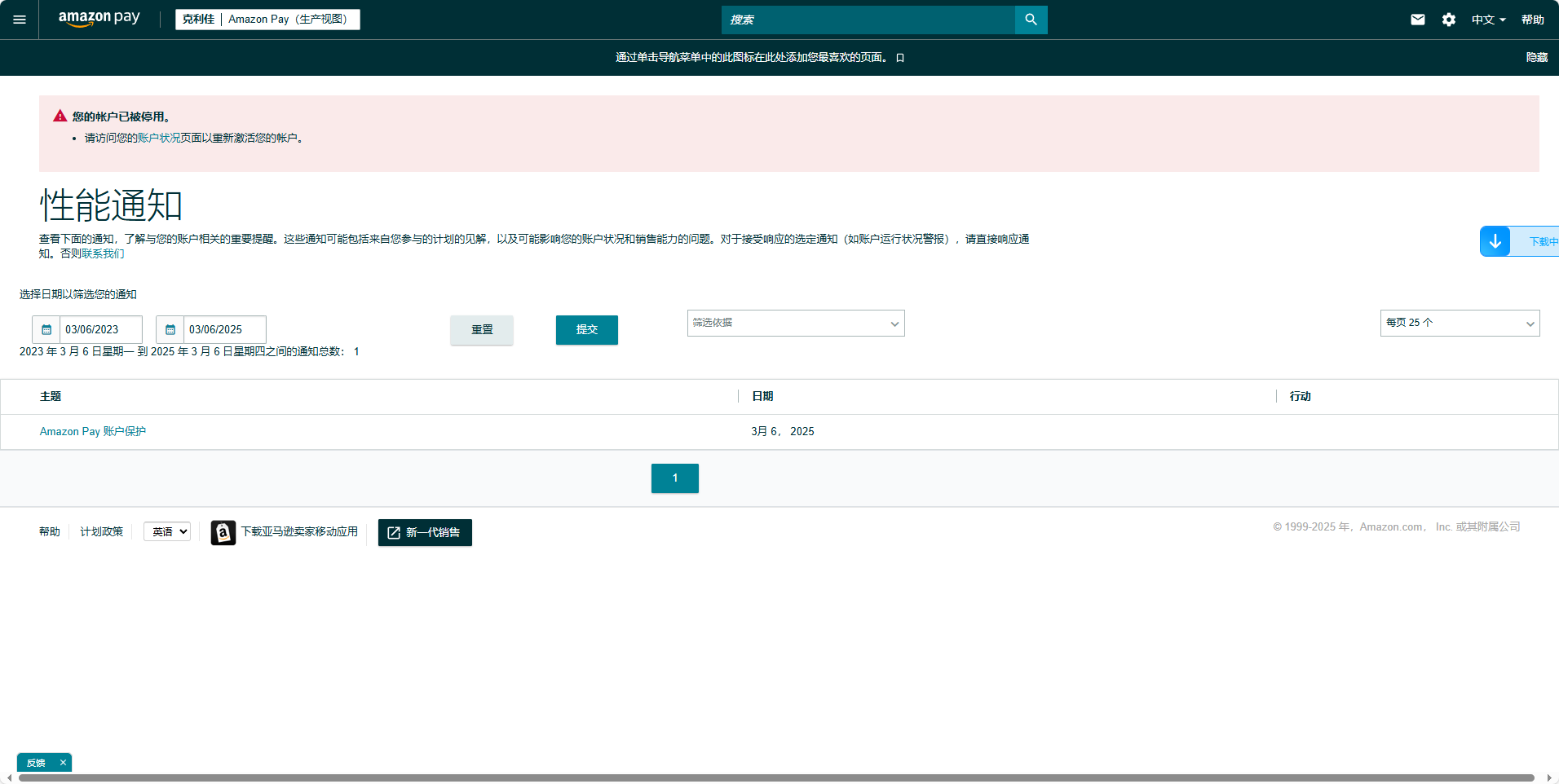Click the Amazon seller mobile app icon
The image size is (1559, 784).
point(223,532)
